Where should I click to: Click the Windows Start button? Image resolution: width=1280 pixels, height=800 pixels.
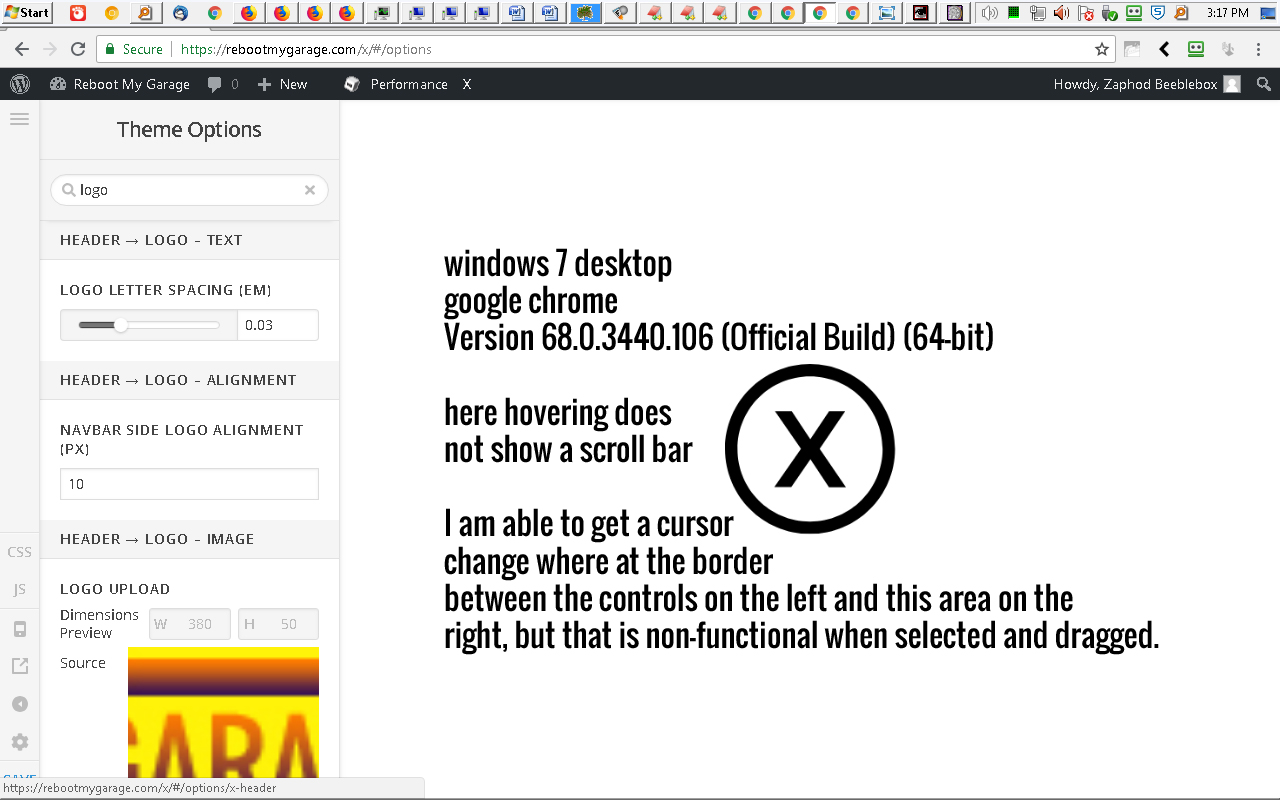(27, 13)
